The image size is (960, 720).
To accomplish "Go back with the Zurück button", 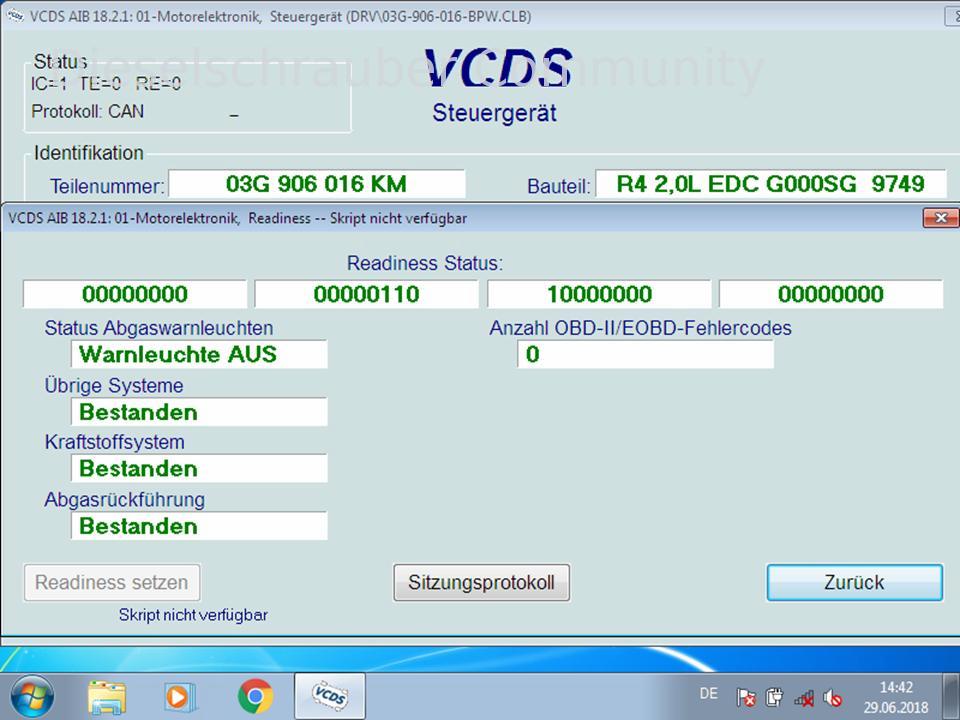I will (855, 582).
